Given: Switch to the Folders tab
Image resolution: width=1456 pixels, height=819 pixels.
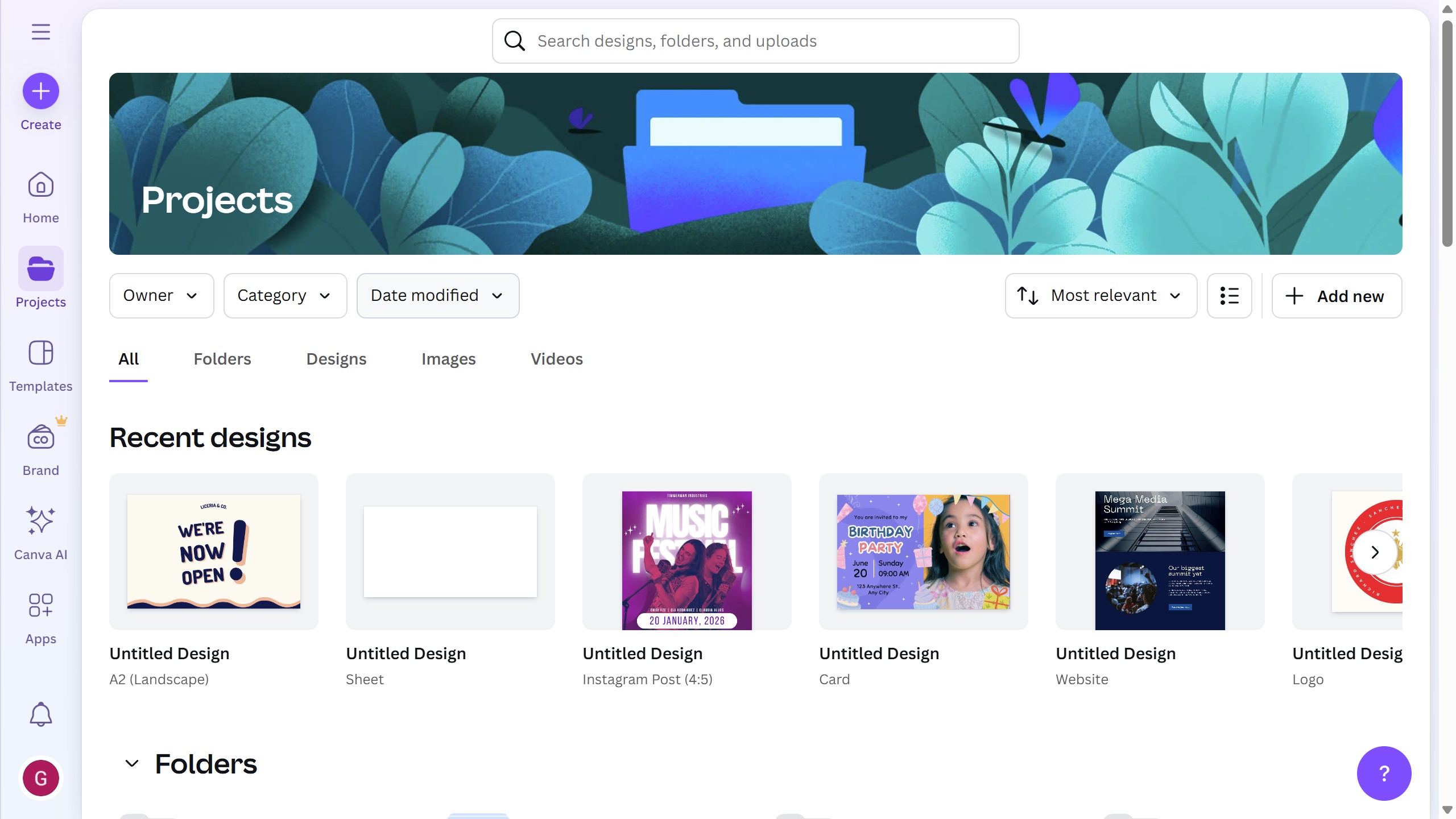Looking at the screenshot, I should (222, 359).
